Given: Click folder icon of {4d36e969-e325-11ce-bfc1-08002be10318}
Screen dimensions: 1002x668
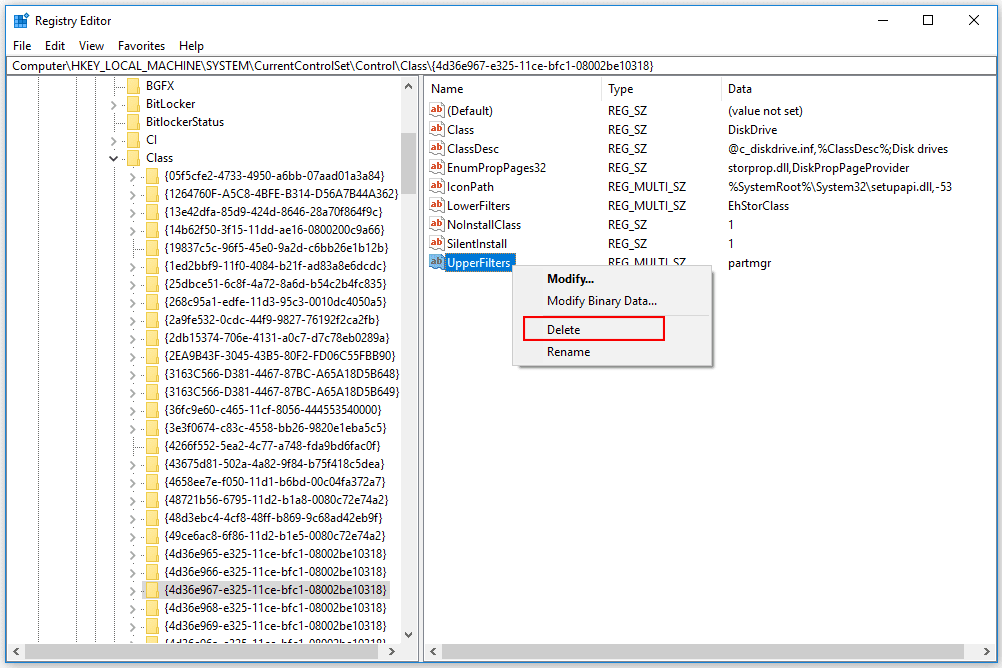Looking at the screenshot, I should coord(152,626).
